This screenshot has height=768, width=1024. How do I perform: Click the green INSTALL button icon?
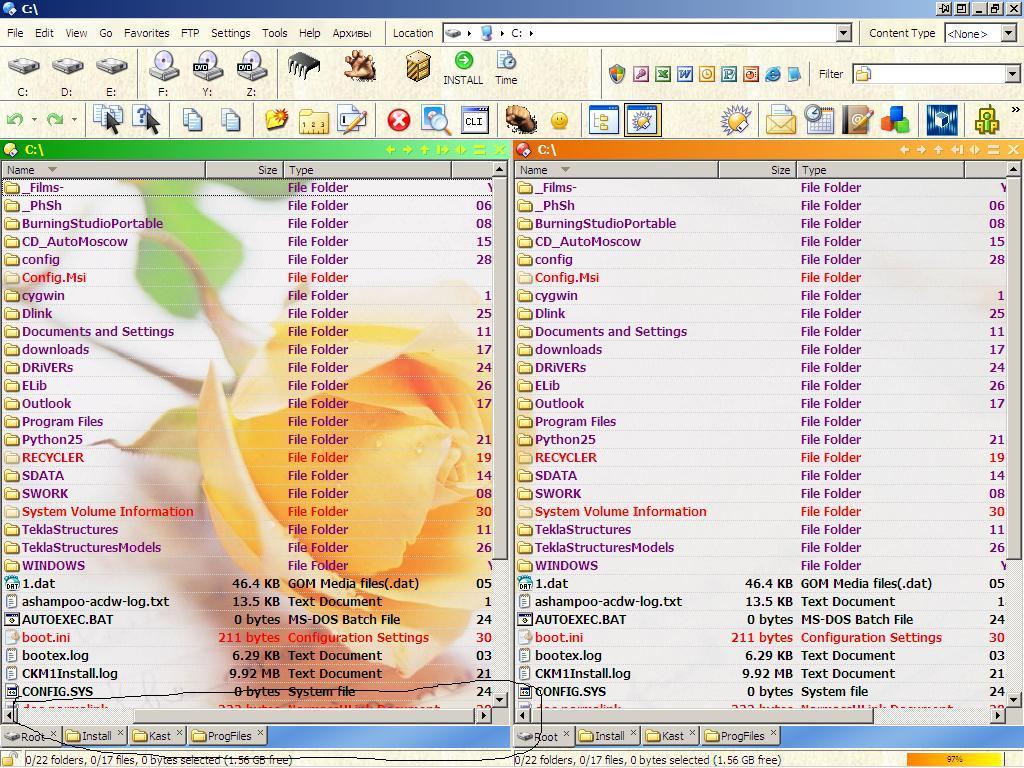463,62
